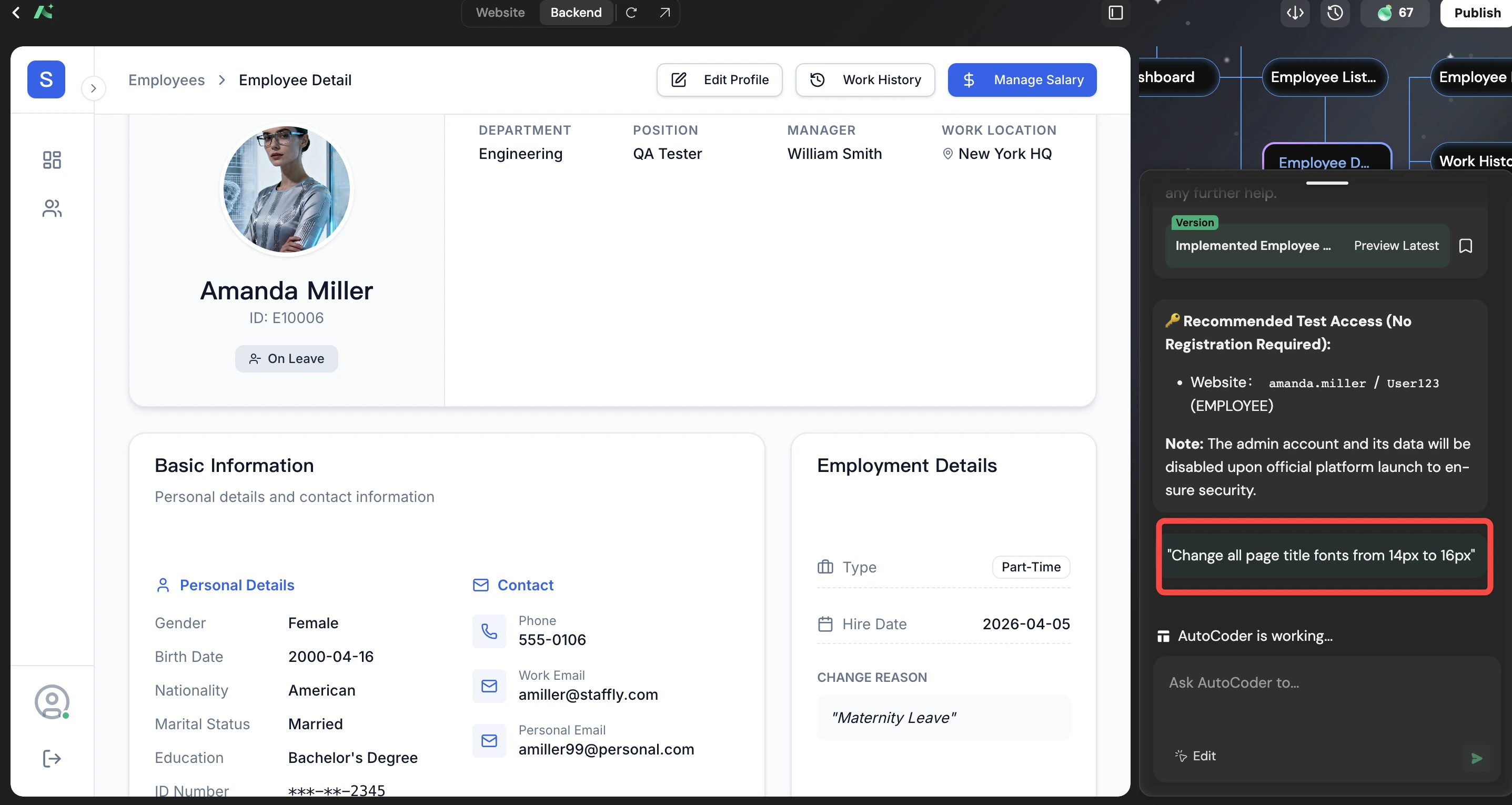Viewport: 1512px width, 805px height.
Task: Navigate to Employees breadcrumb
Action: point(167,80)
